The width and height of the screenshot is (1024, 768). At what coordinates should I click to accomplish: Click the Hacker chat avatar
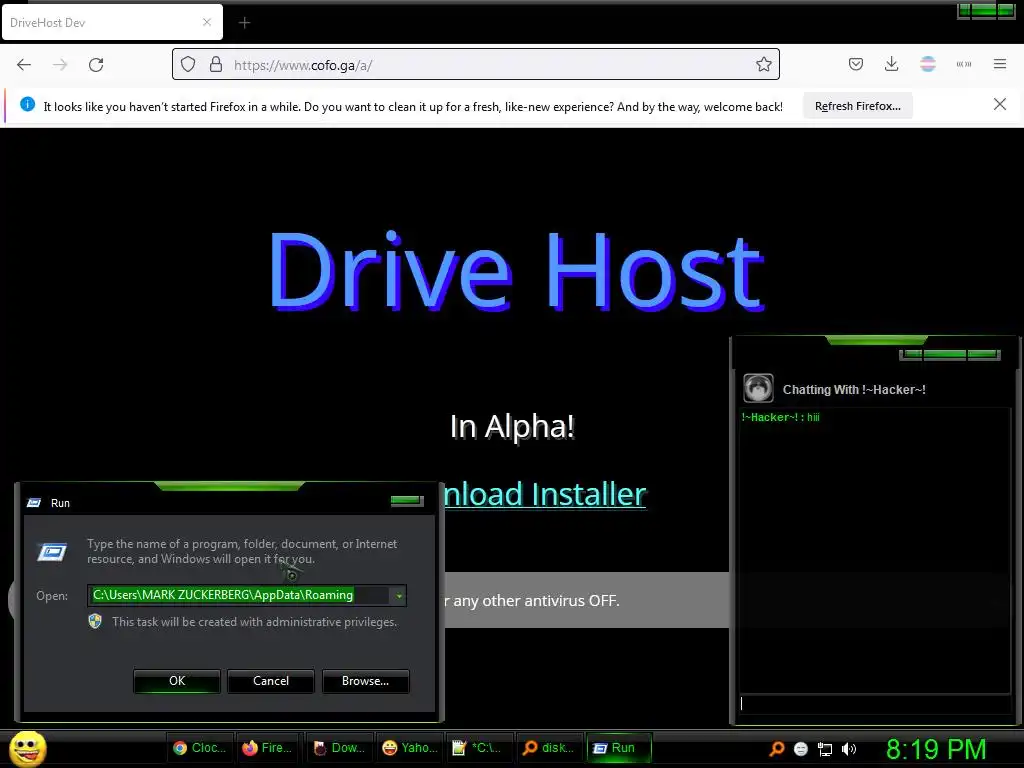pos(758,388)
